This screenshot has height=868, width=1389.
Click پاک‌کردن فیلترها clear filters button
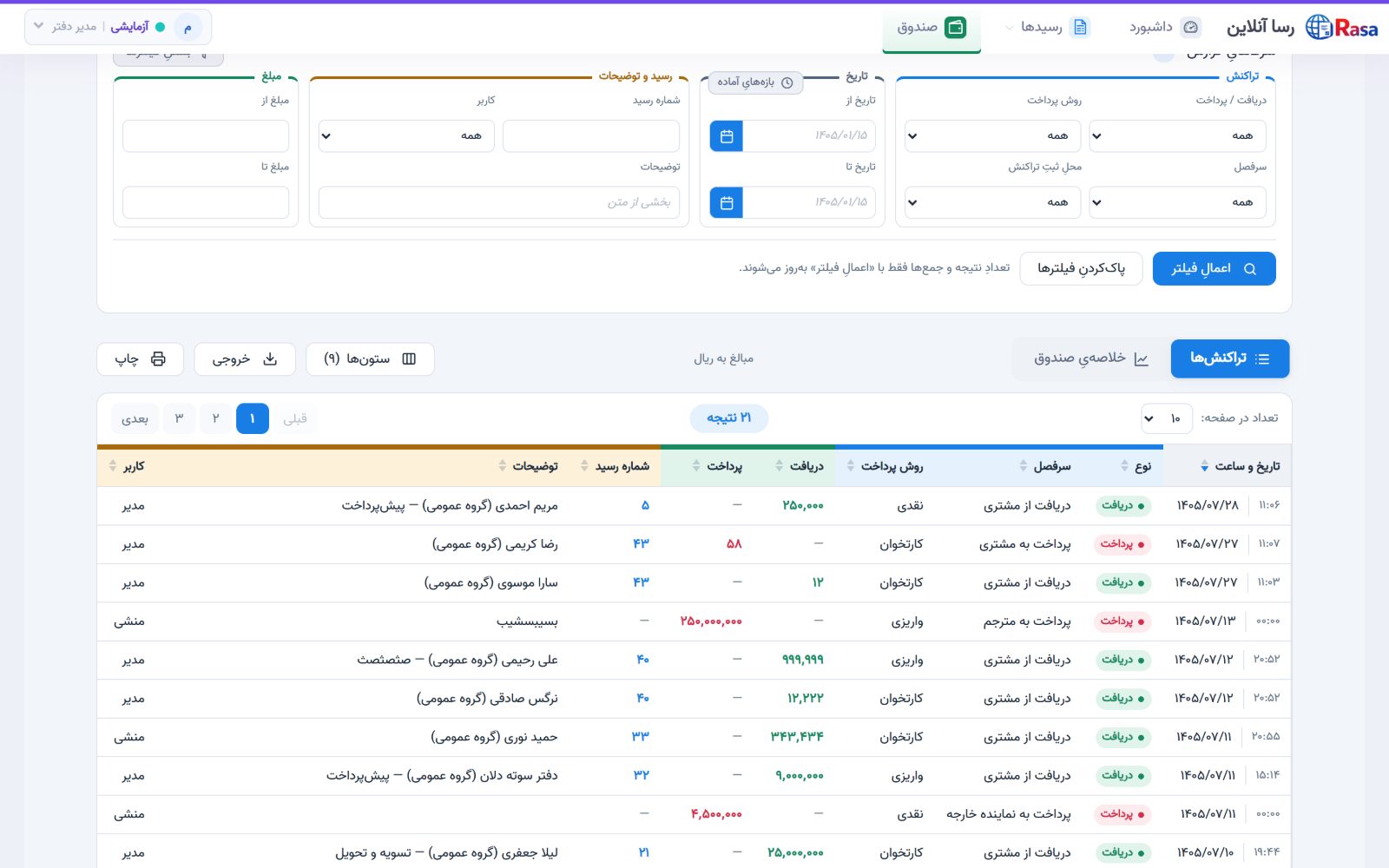pos(1081,269)
